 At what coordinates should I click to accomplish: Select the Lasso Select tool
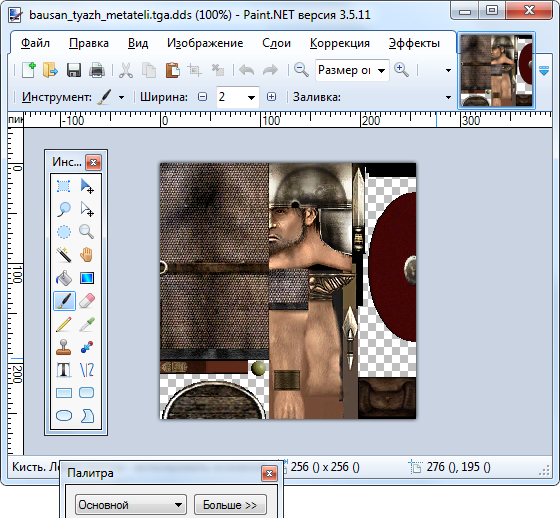[64, 209]
